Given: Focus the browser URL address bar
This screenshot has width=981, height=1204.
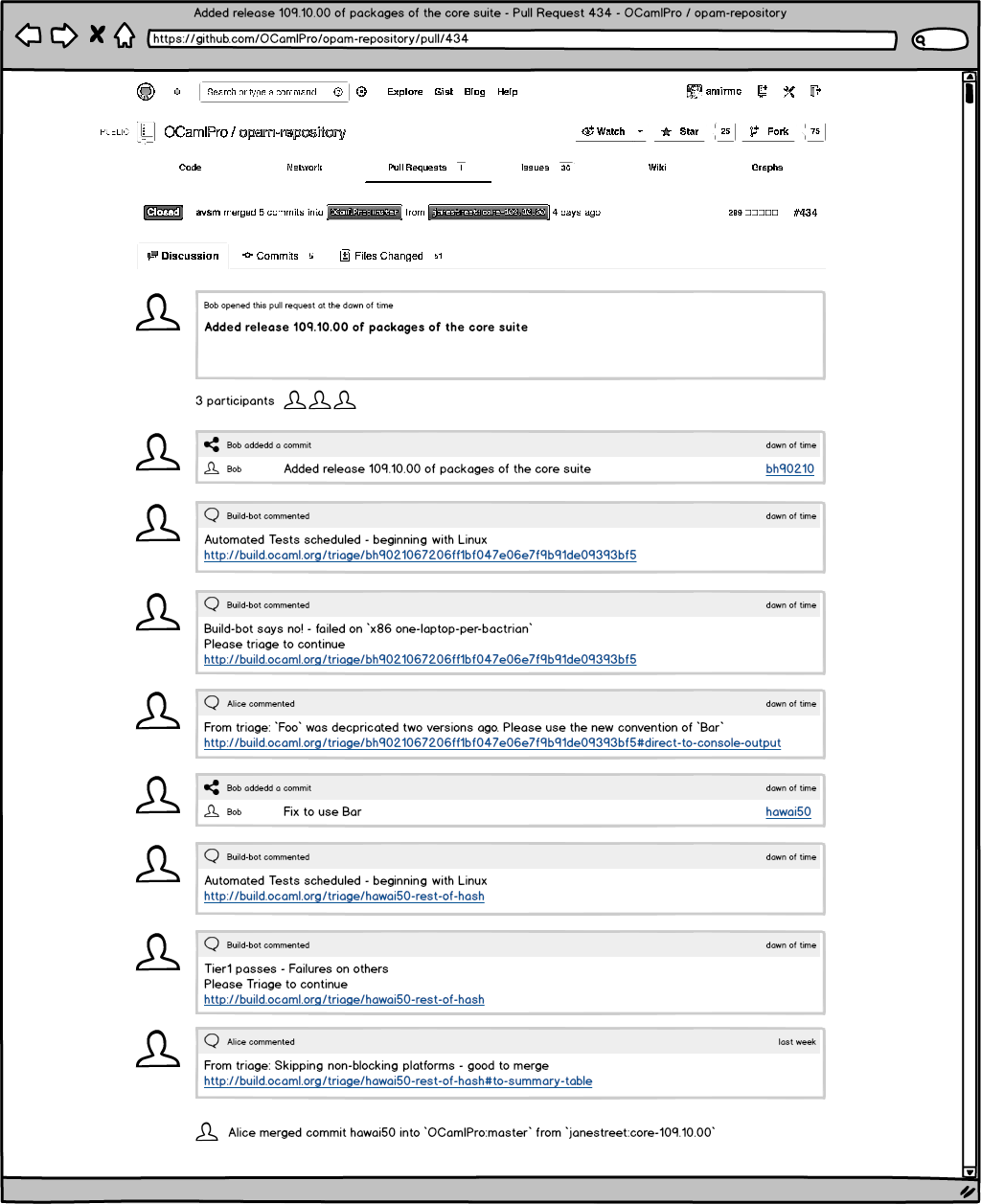Looking at the screenshot, I should click(522, 40).
